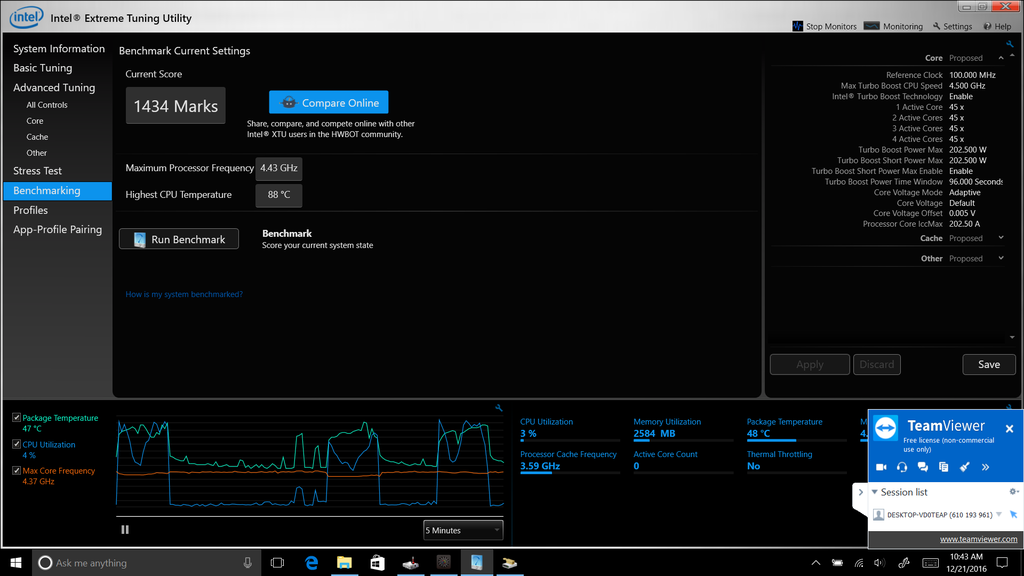This screenshot has height=576, width=1024.
Task: Expand the Cache Proposed section chevron
Action: coord(1001,238)
